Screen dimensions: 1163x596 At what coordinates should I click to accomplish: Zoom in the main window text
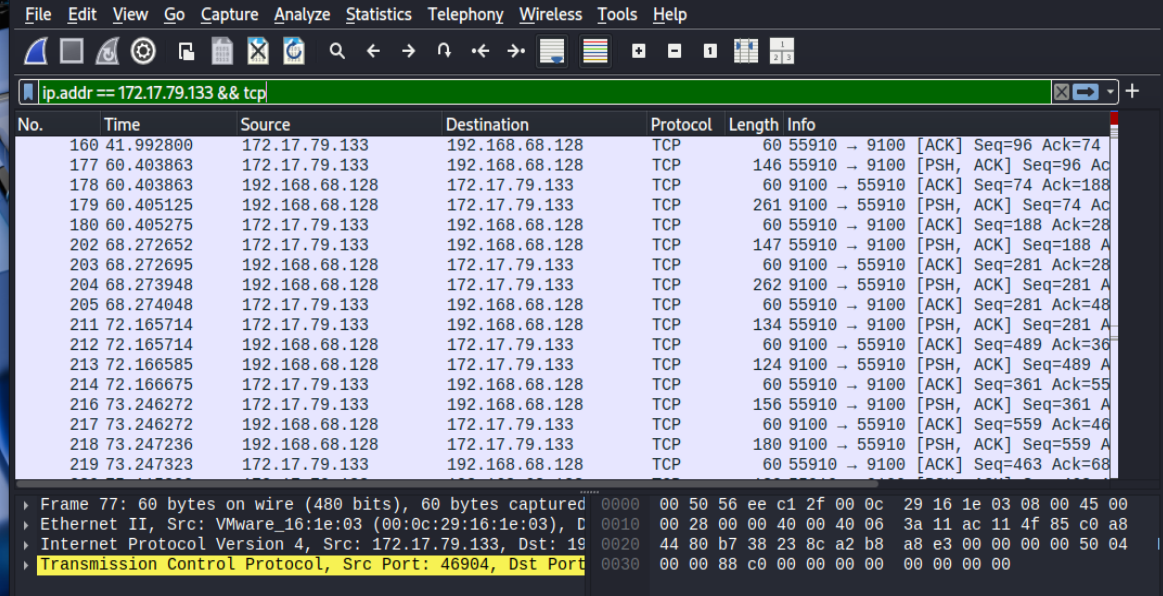[x=639, y=51]
